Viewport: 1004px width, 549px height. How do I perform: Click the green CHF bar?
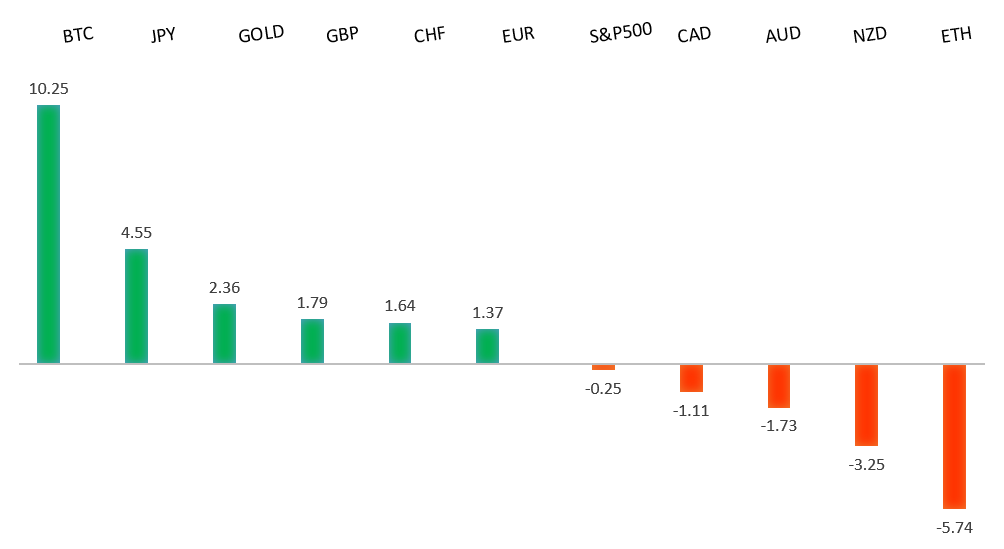point(400,343)
